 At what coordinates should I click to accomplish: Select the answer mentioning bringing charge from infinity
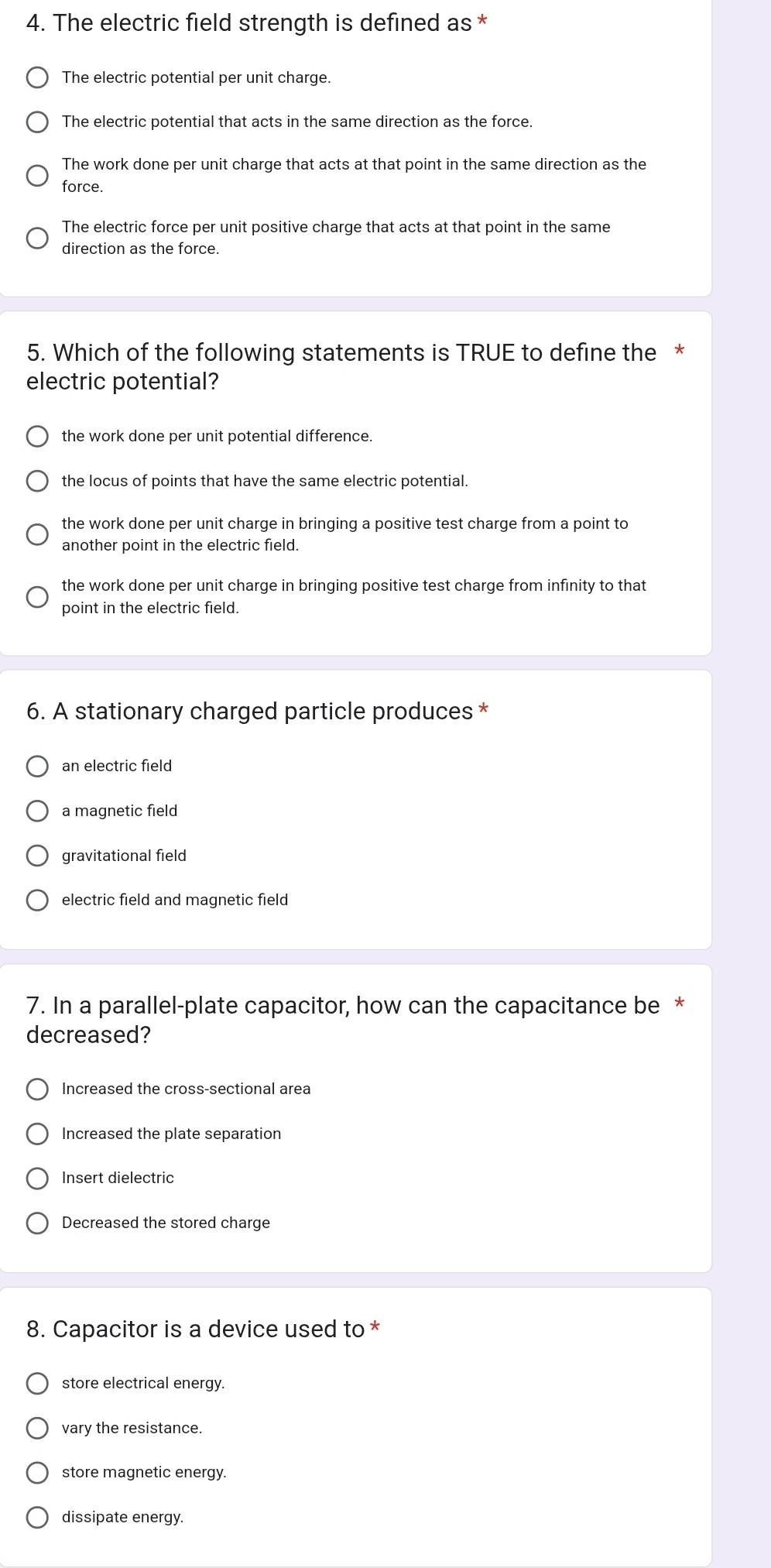click(37, 595)
